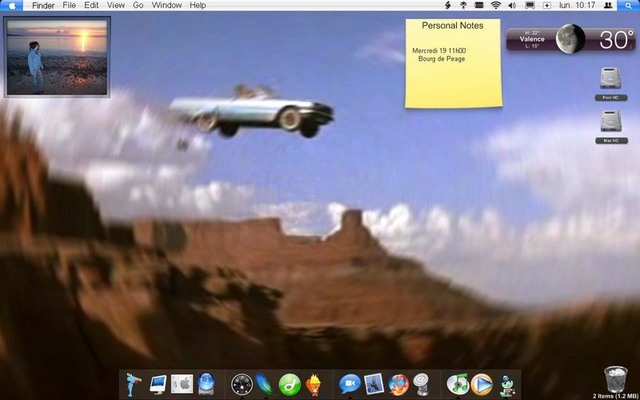Click the 2 items (1.2 MB) Trash label

click(x=615, y=396)
